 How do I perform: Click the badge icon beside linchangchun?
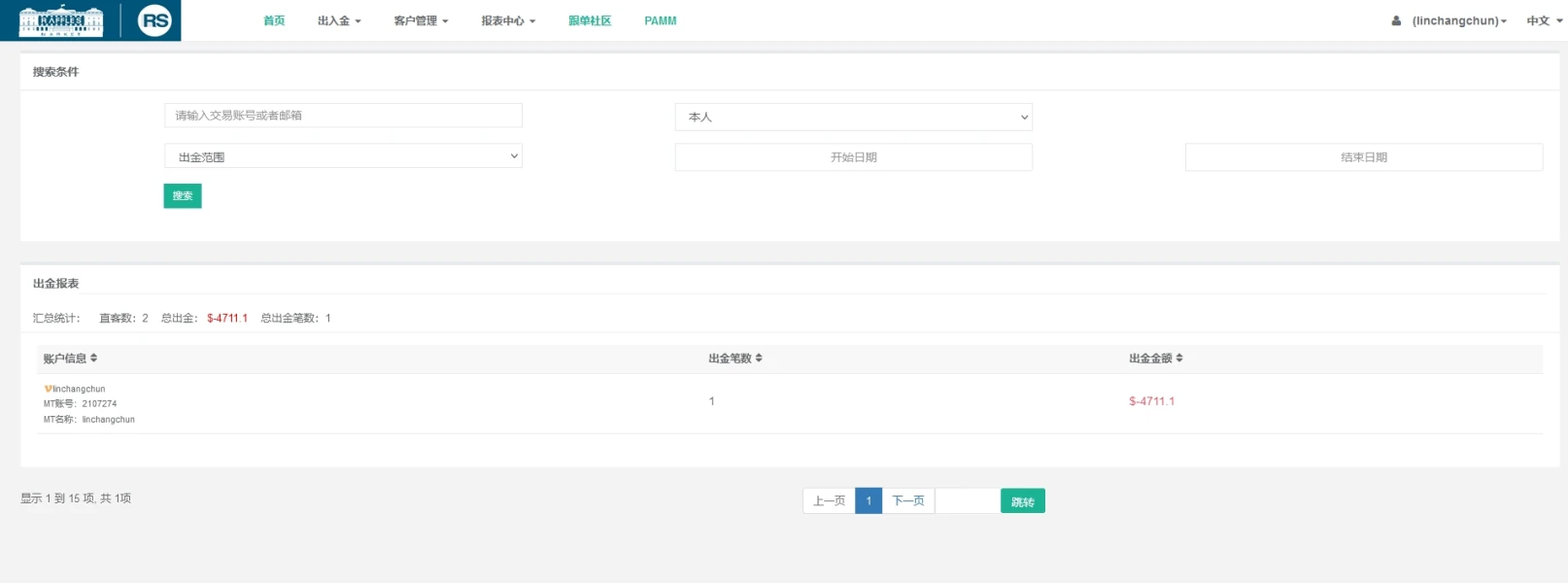pyautogui.click(x=48, y=389)
